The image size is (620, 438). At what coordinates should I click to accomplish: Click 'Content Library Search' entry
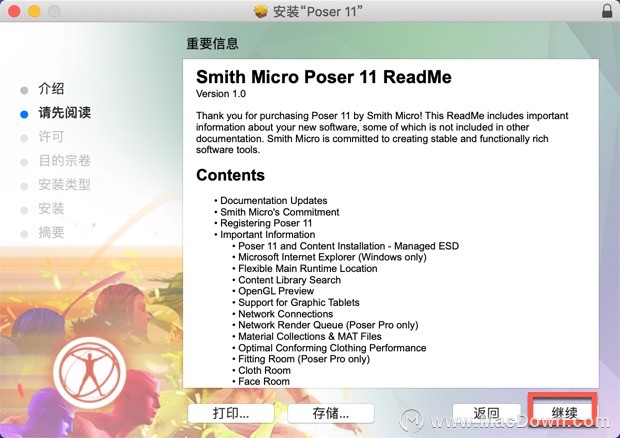(289, 280)
